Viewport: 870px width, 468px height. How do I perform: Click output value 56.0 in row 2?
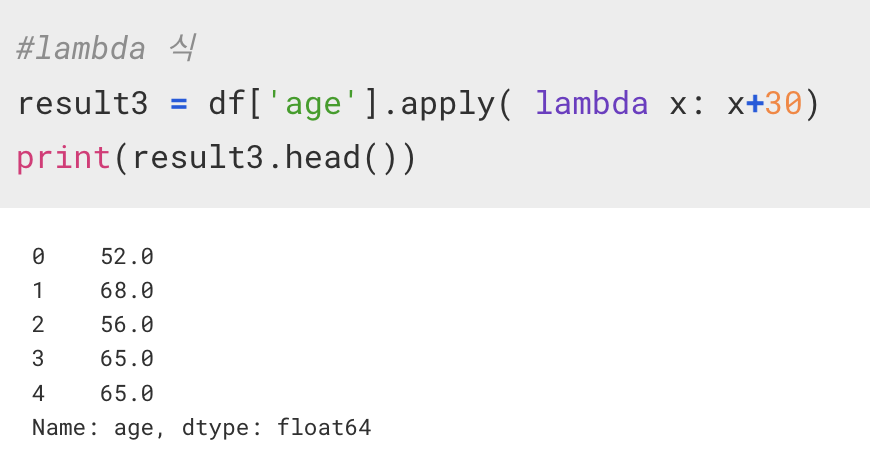(127, 325)
